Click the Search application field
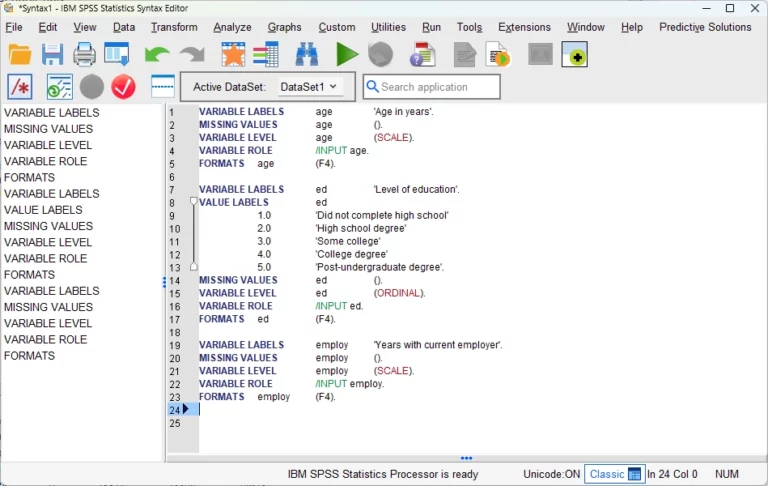The width and height of the screenshot is (768, 486). 432,87
